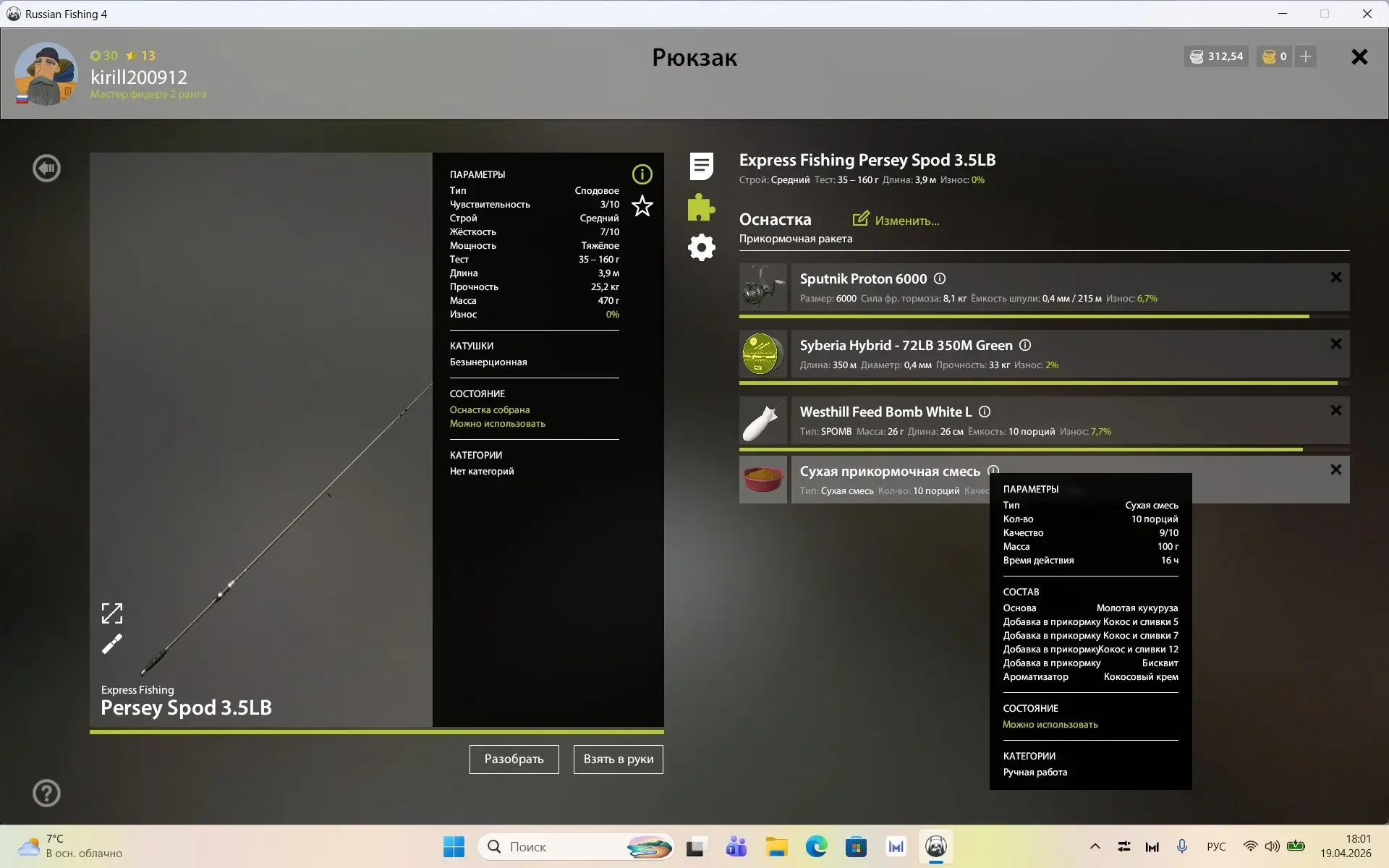
Task: Open the description notes tab icon
Action: [x=701, y=166]
